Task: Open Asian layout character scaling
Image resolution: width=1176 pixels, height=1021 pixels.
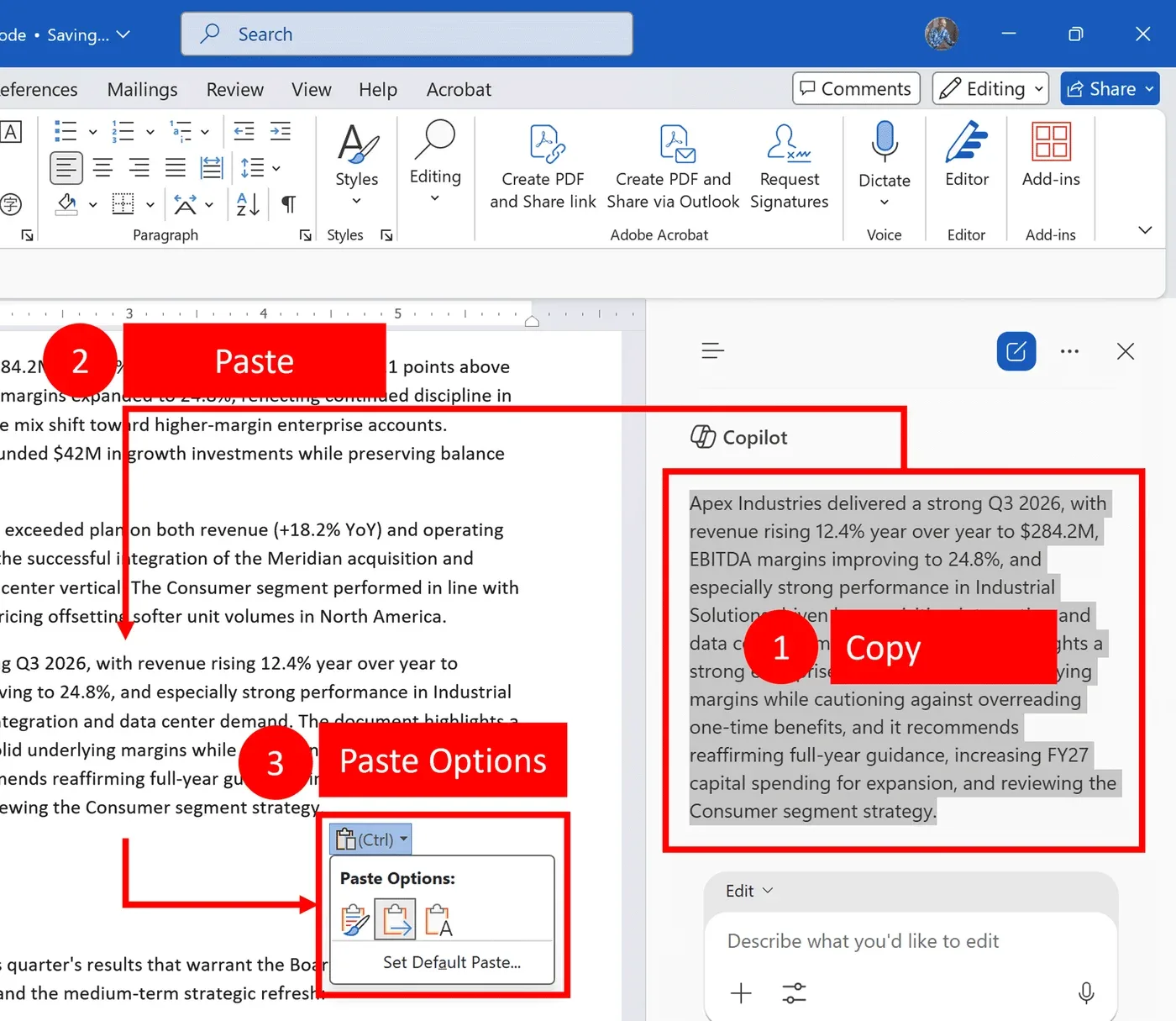Action: [x=186, y=203]
